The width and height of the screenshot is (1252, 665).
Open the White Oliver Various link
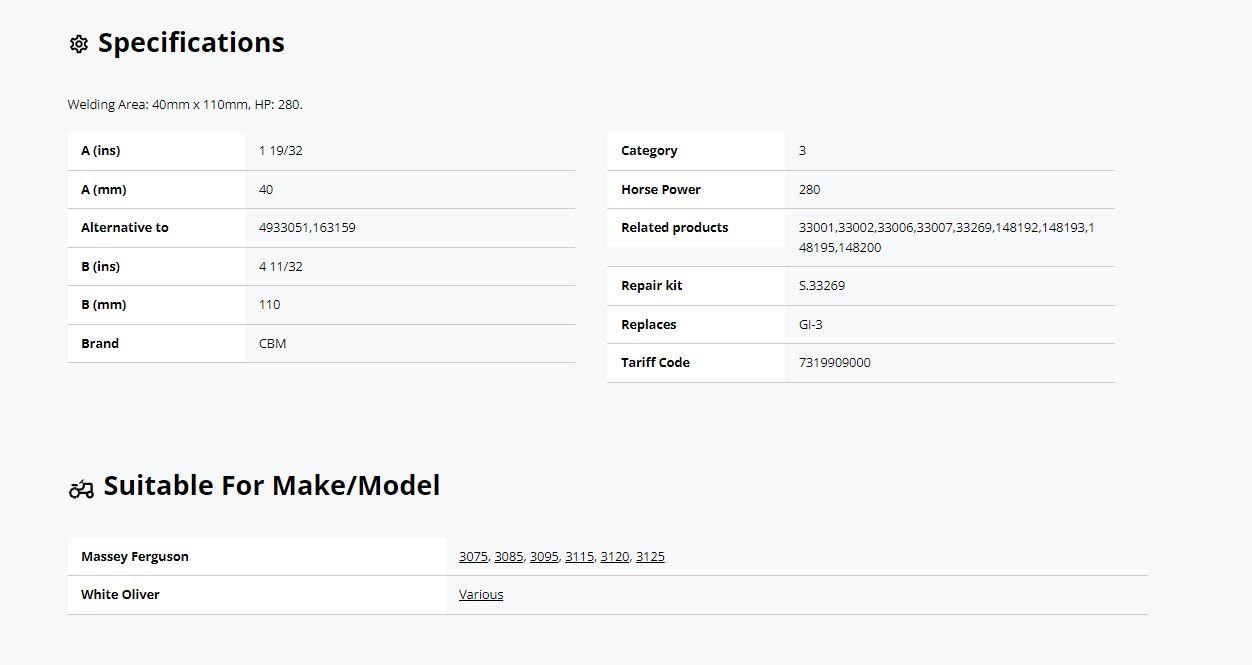pyautogui.click(x=481, y=595)
